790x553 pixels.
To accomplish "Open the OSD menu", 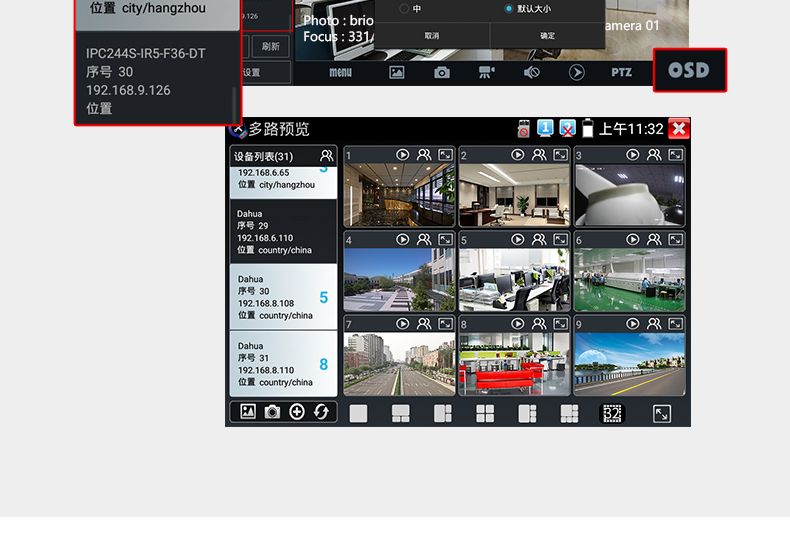I will click(x=690, y=70).
